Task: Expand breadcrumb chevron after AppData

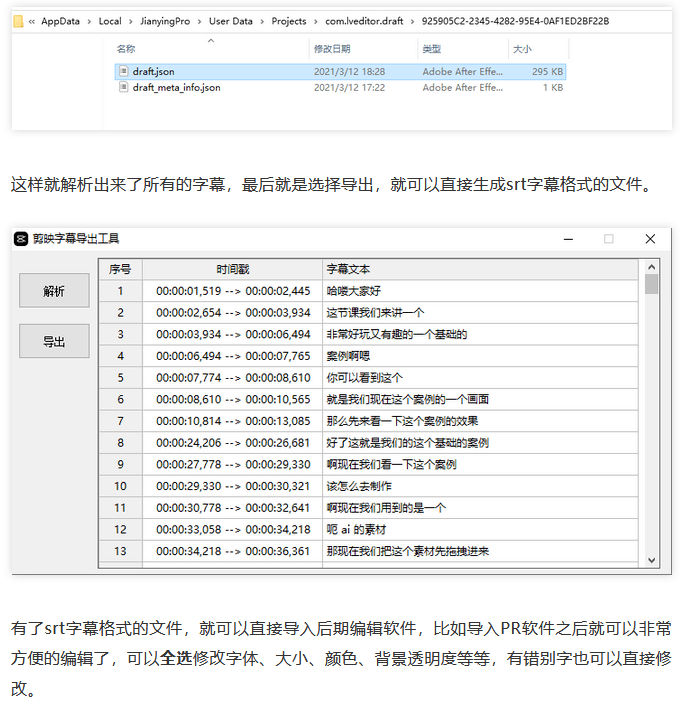Action: [89, 21]
